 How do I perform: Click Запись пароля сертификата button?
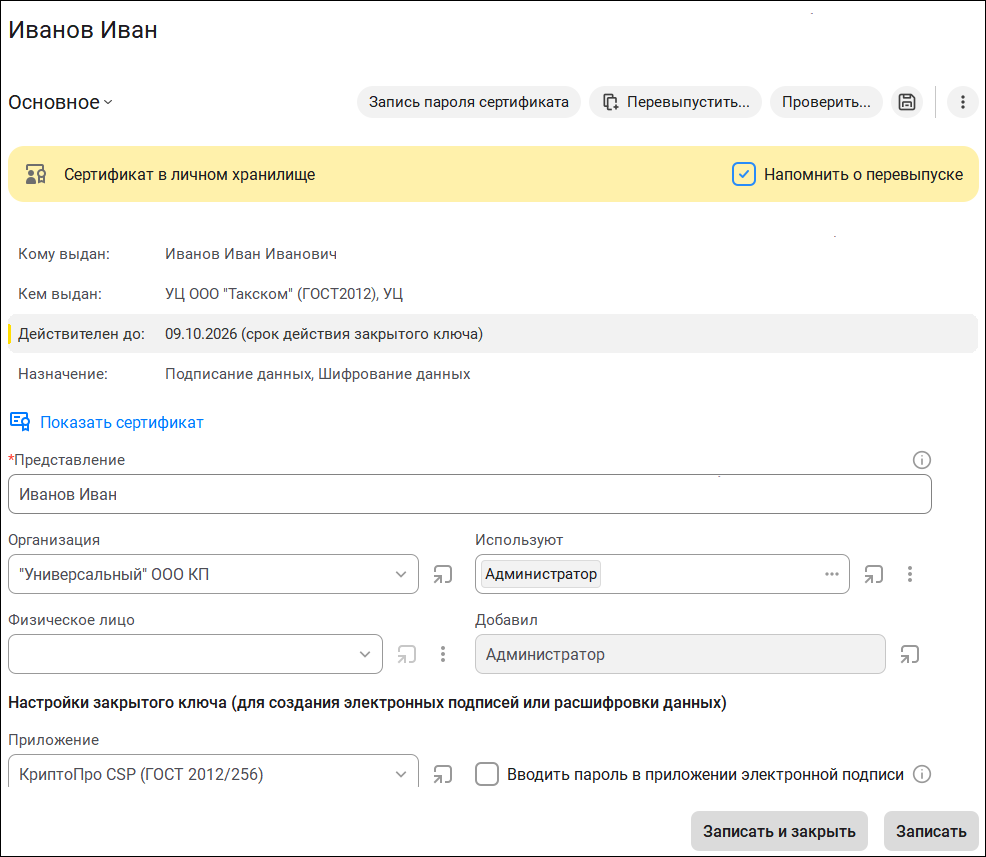point(468,102)
